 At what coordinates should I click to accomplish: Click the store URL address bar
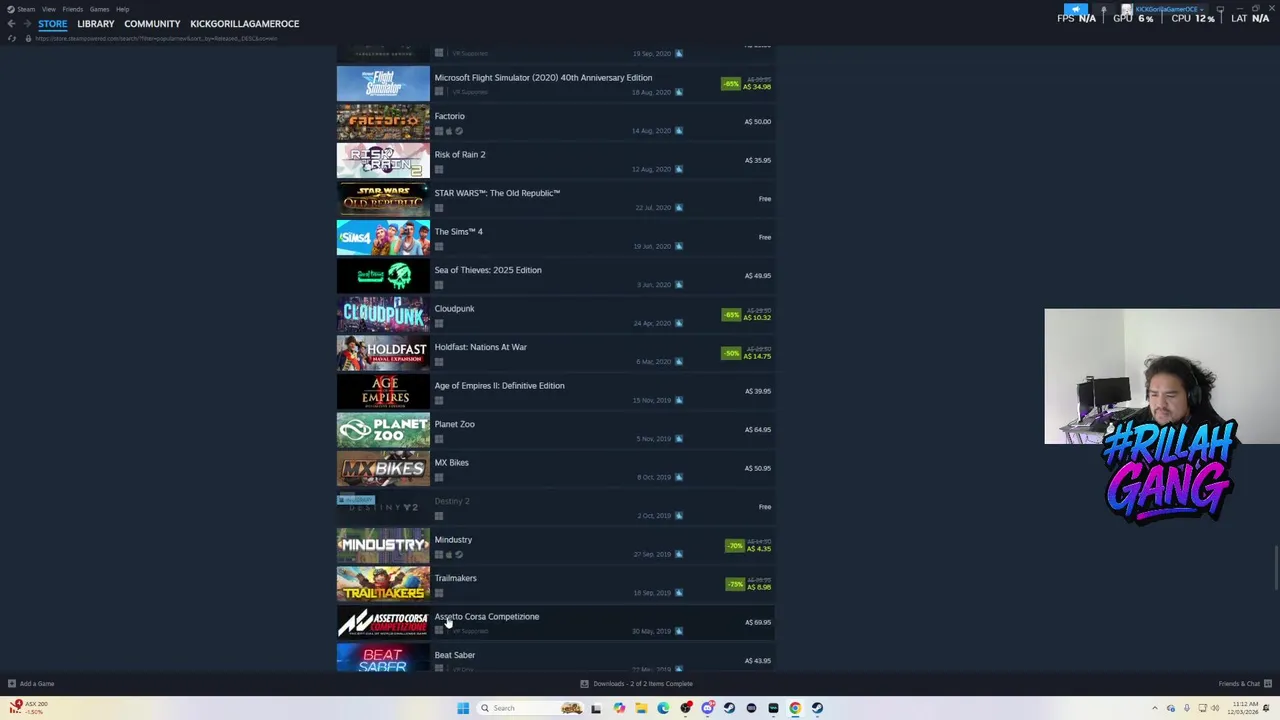tap(155, 38)
